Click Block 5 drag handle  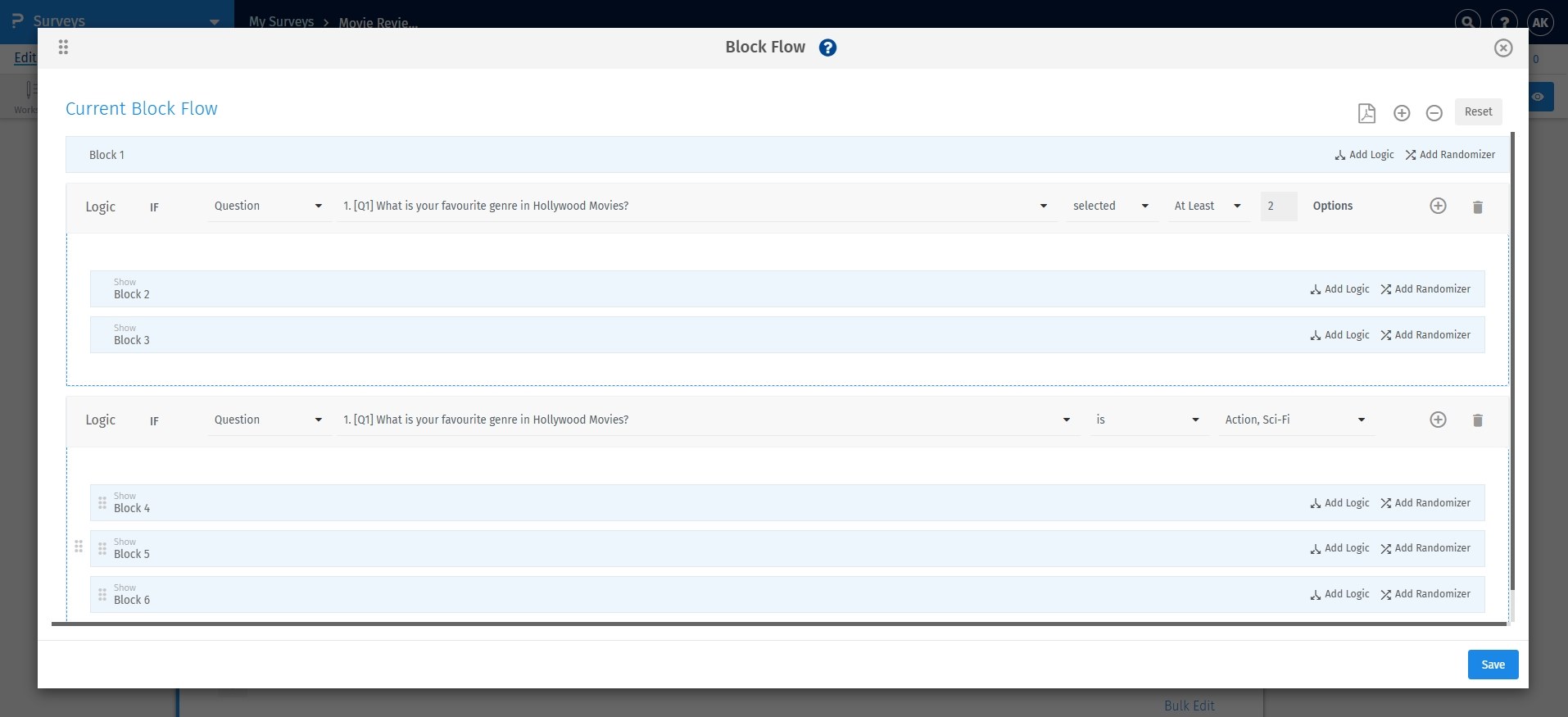[x=102, y=549]
